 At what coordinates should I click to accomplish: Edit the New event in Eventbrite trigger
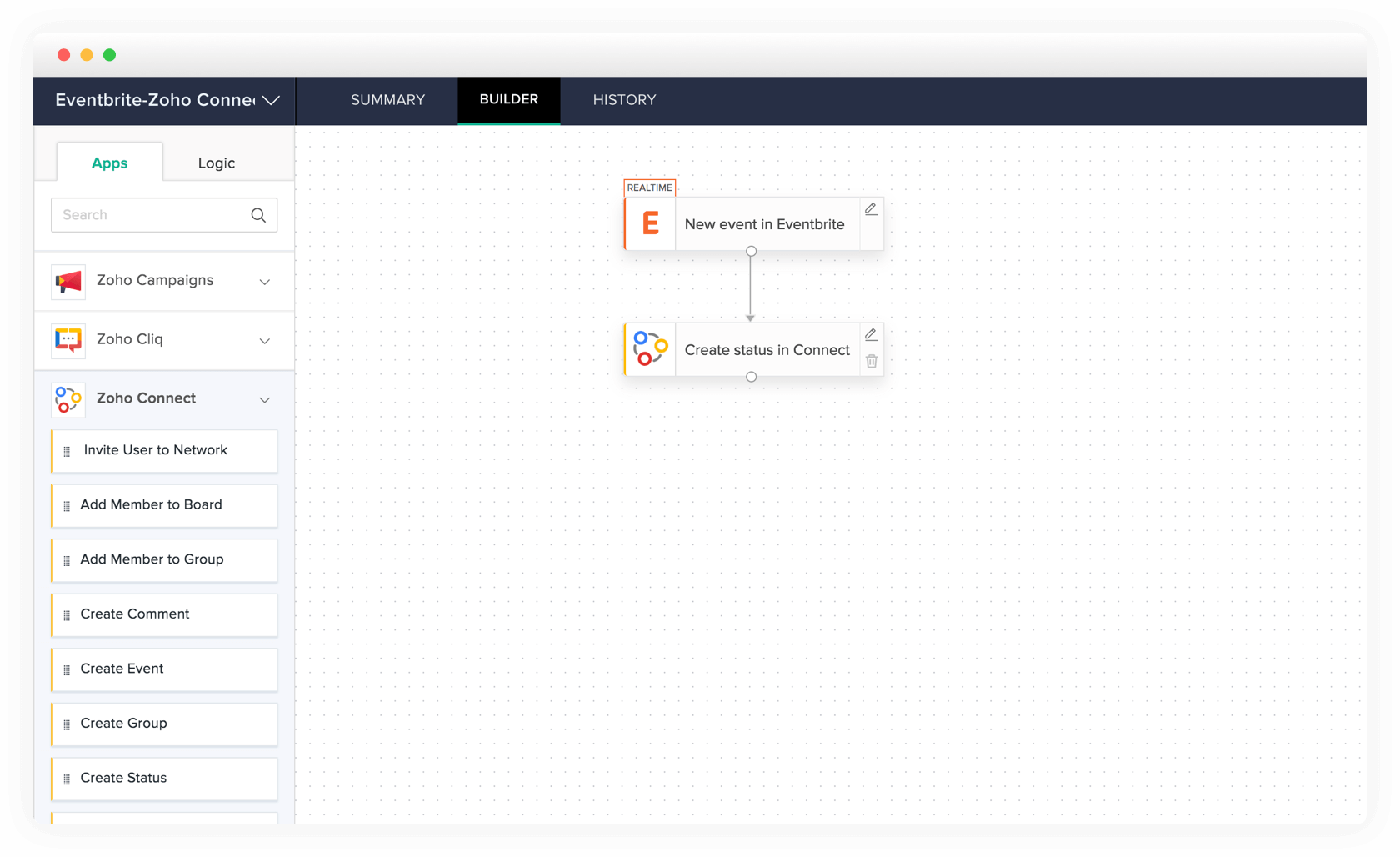[871, 209]
